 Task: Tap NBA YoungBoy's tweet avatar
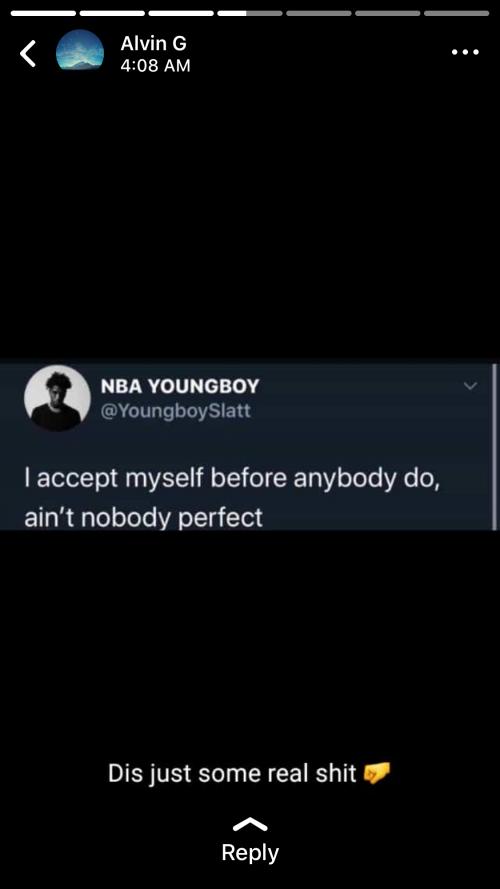pyautogui.click(x=57, y=398)
